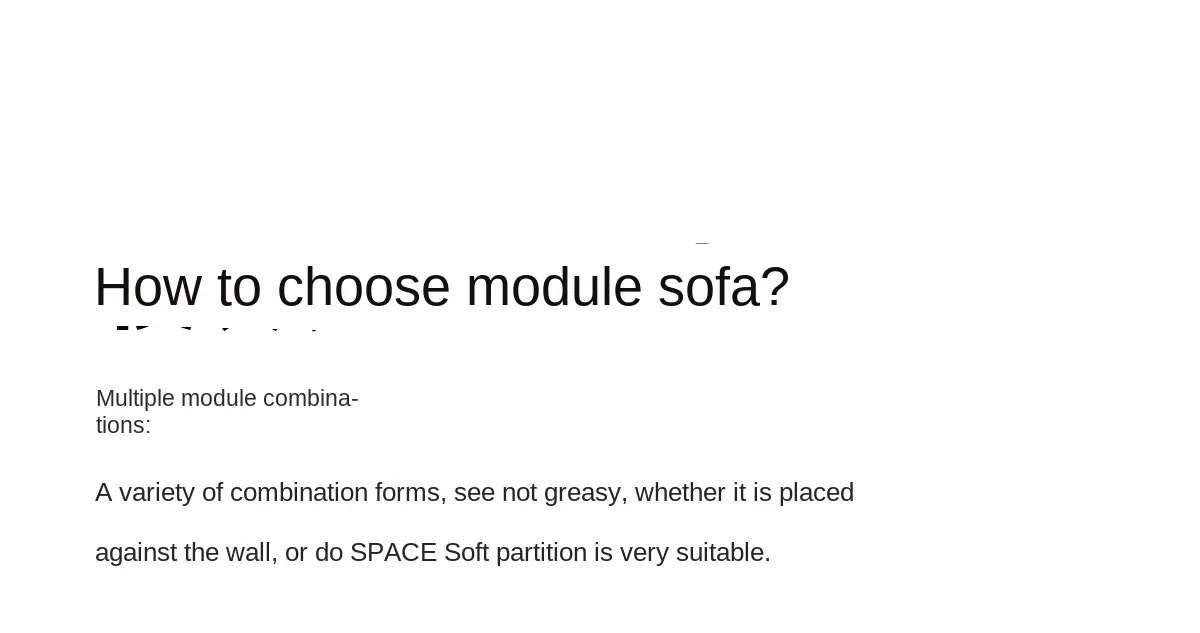Click the subtitle "Multiple module combina-" line
Viewport: 1200px width, 633px height.
pos(227,399)
